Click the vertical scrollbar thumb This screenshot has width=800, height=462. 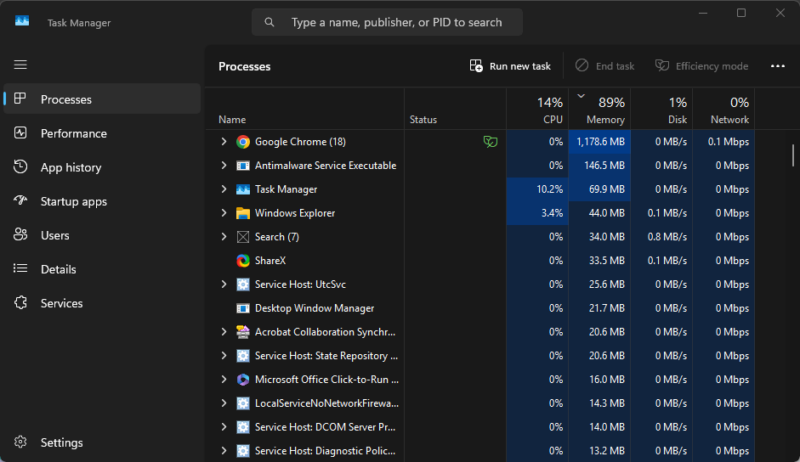[x=793, y=155]
